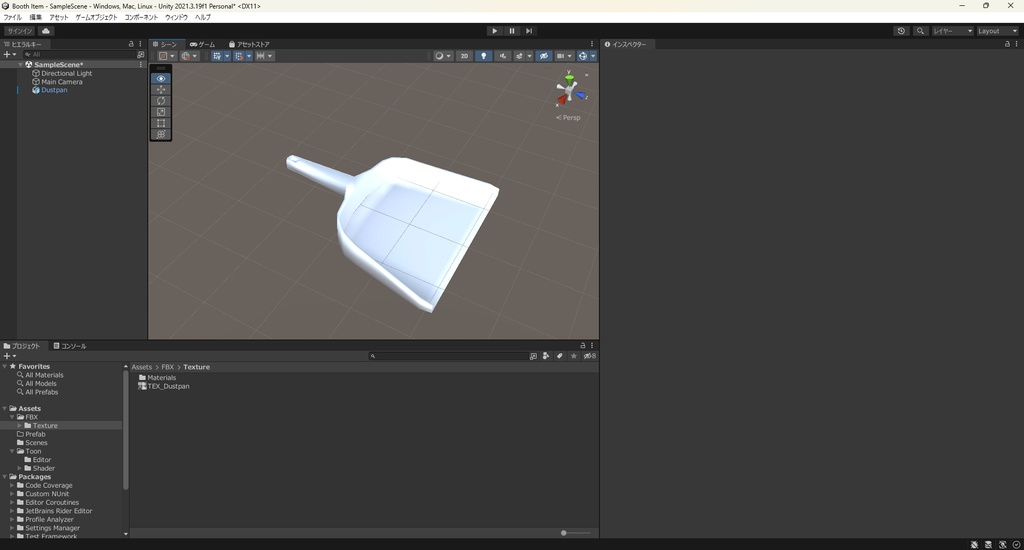
Task: Click the Pause button
Action: [511, 31]
